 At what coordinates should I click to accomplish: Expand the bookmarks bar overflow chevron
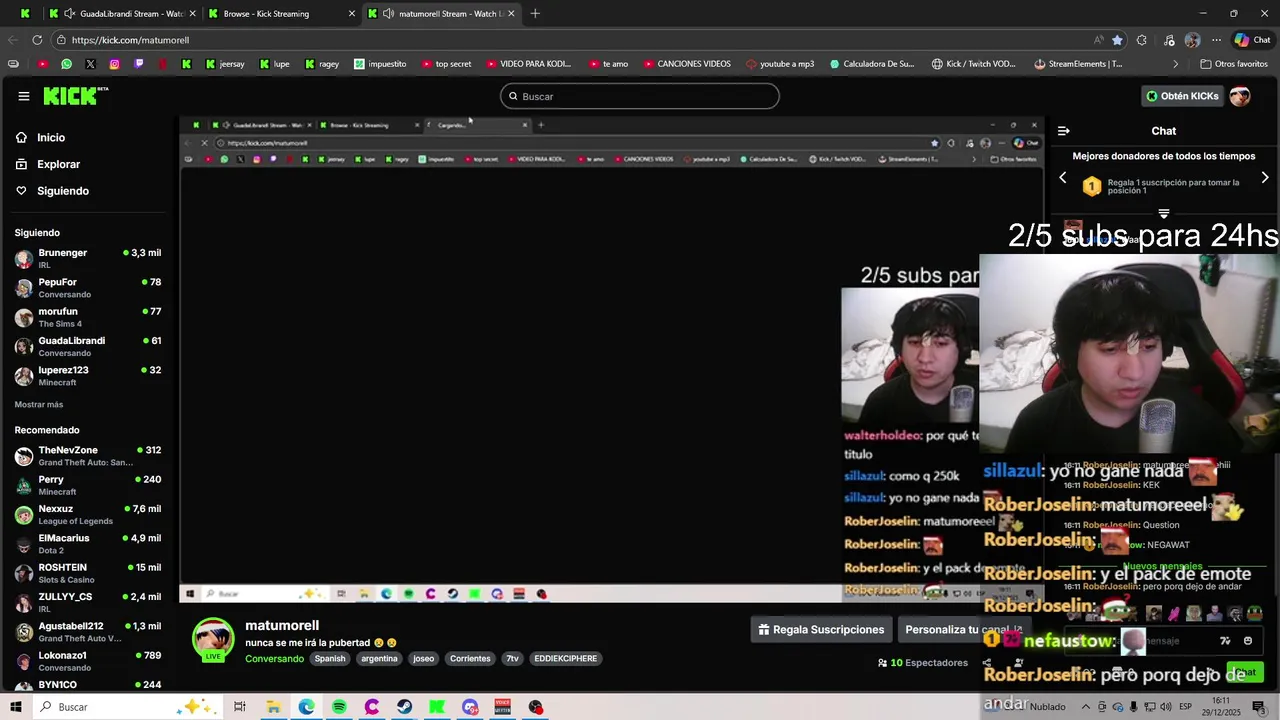click(x=1175, y=64)
